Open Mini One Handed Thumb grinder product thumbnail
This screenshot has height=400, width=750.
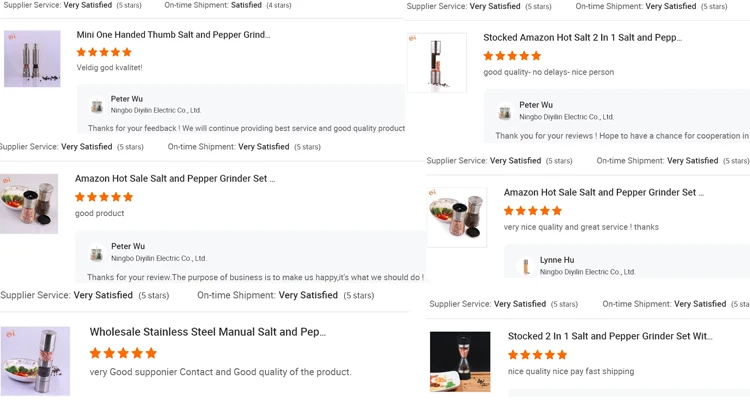32,59
